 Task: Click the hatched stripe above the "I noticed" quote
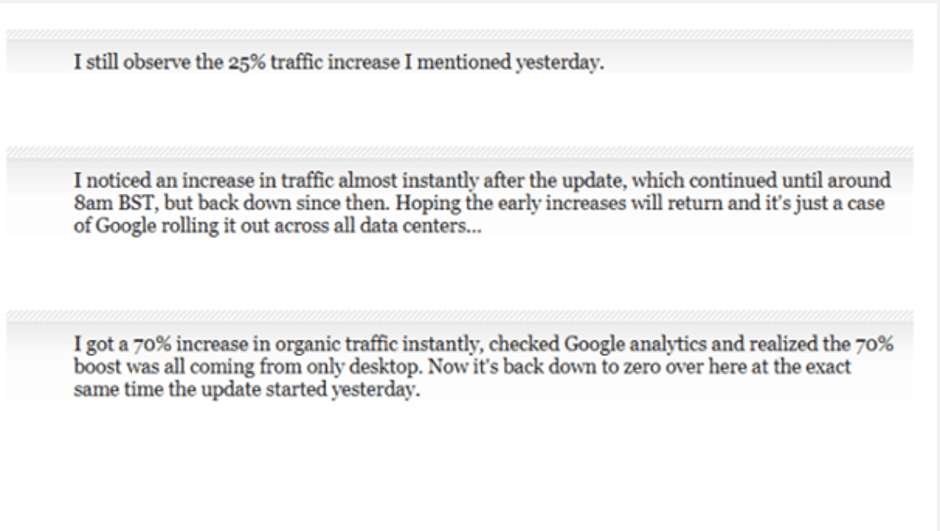click(x=460, y=152)
